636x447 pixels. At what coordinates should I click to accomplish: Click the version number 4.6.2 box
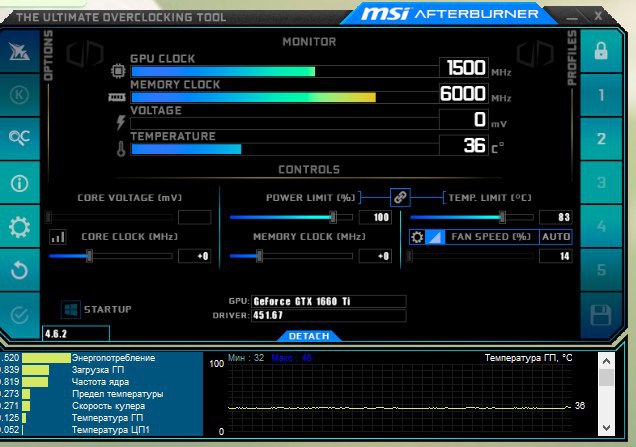(76, 334)
